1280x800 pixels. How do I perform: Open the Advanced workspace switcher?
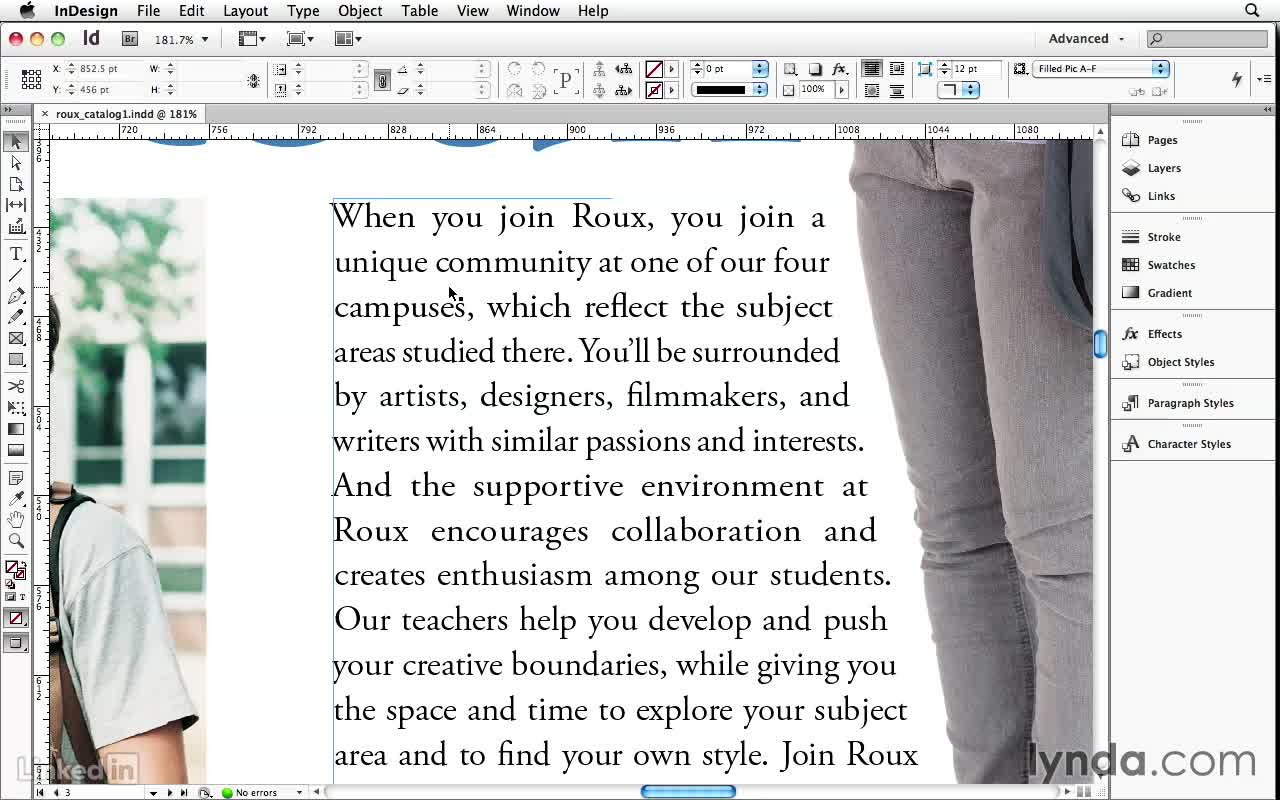1086,39
